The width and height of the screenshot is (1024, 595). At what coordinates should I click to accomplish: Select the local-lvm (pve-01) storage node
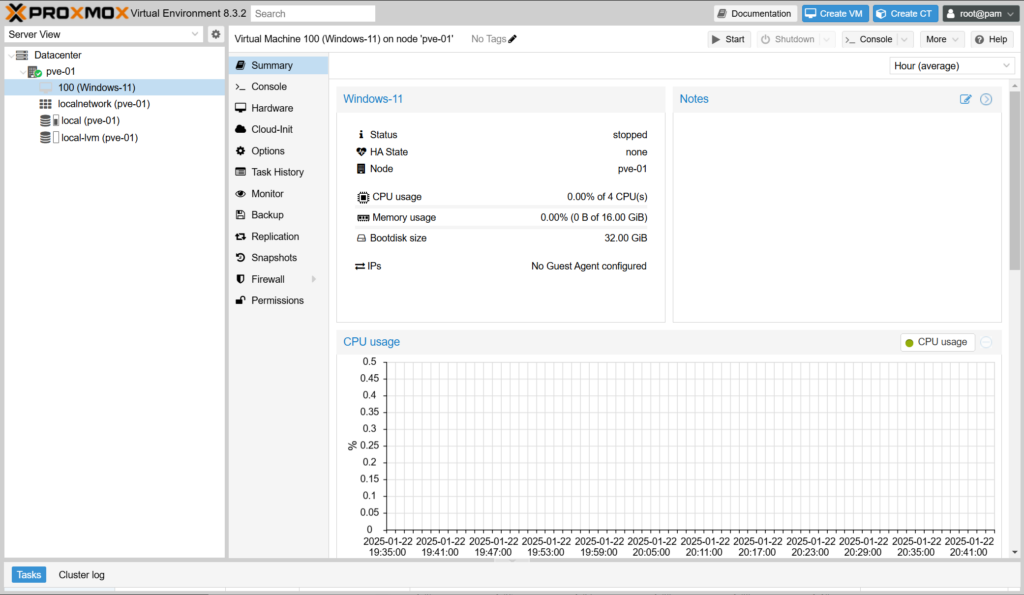[98, 138]
